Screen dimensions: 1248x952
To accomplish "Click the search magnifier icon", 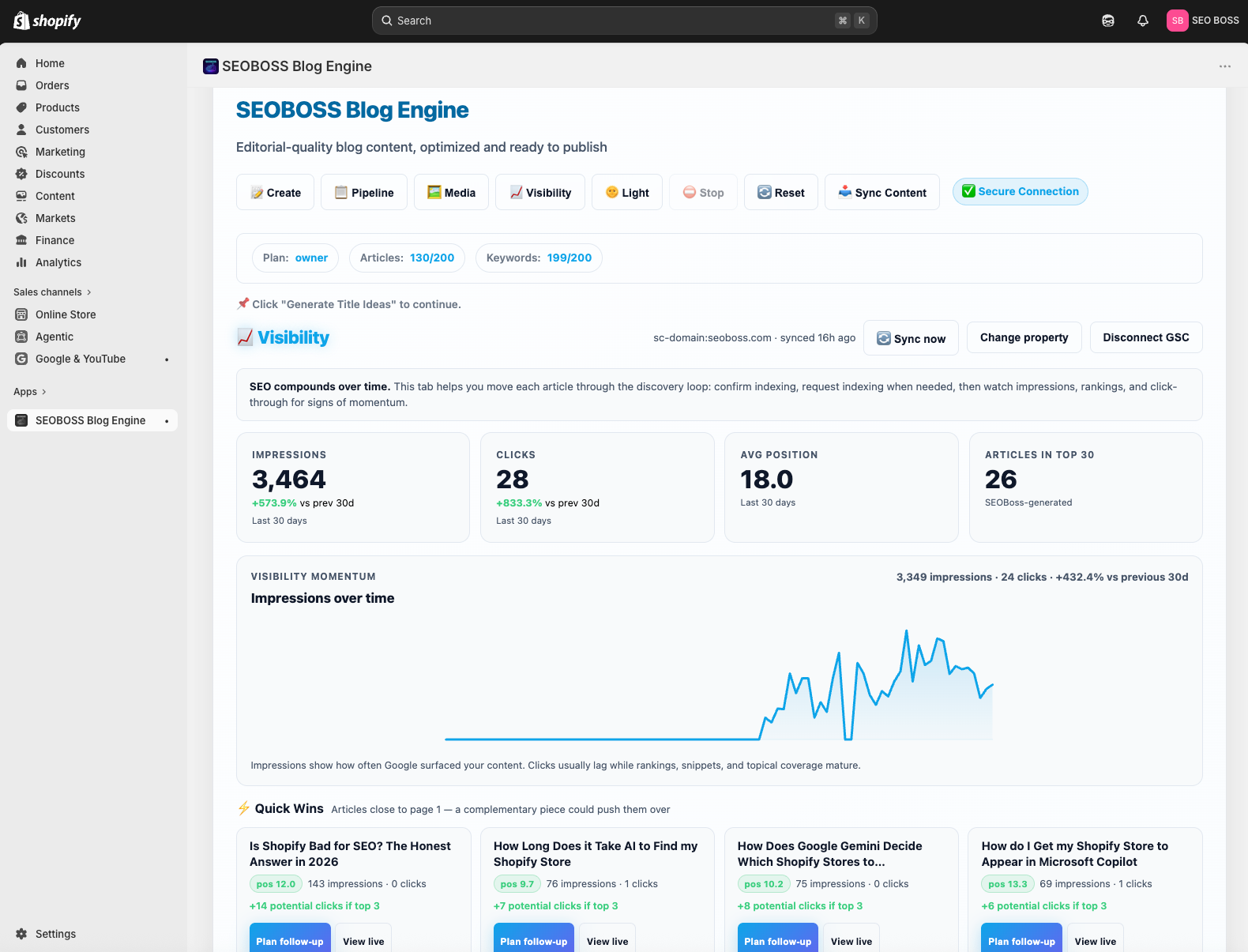I will [387, 21].
